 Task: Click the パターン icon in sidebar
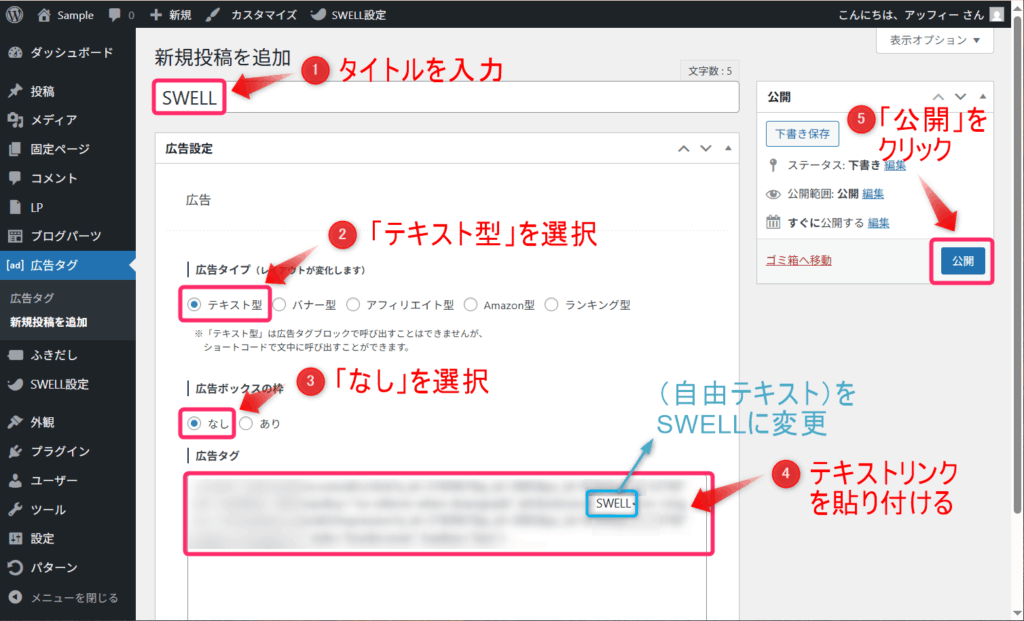tap(15, 567)
